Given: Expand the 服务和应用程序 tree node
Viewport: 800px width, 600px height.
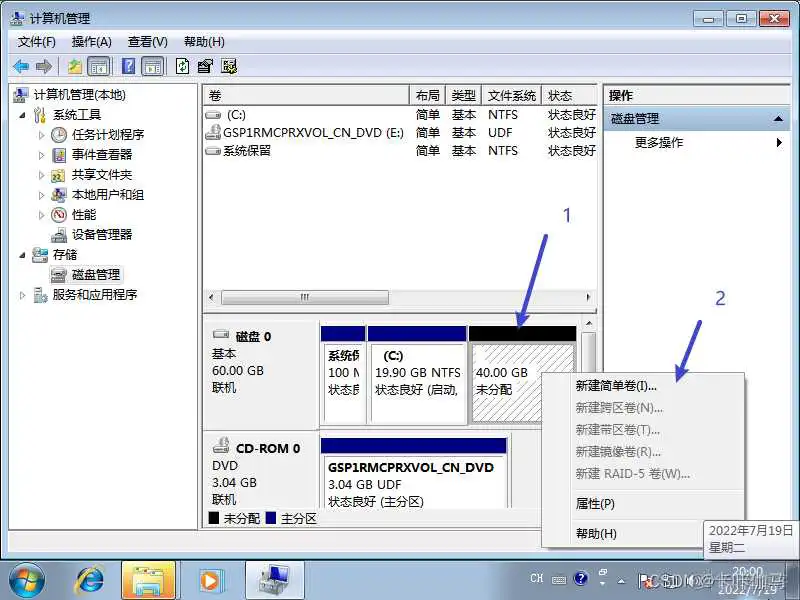Looking at the screenshot, I should pyautogui.click(x=20, y=294).
